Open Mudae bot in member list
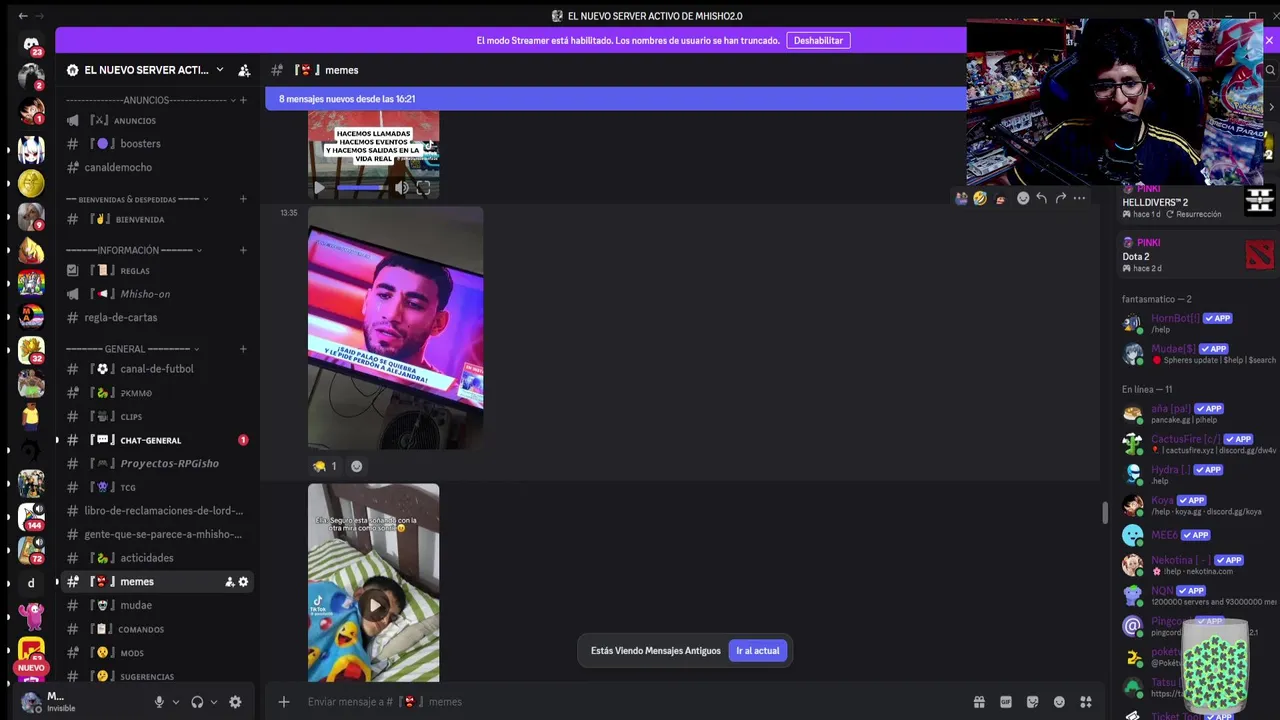Screen dimensions: 1280x720 1198,354
